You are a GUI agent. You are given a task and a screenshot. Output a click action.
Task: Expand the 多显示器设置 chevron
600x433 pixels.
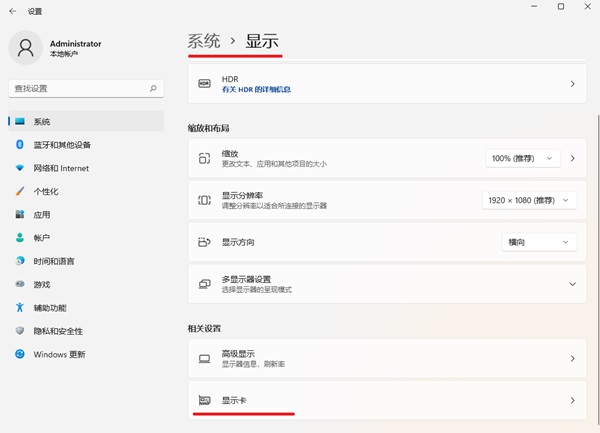[572, 284]
